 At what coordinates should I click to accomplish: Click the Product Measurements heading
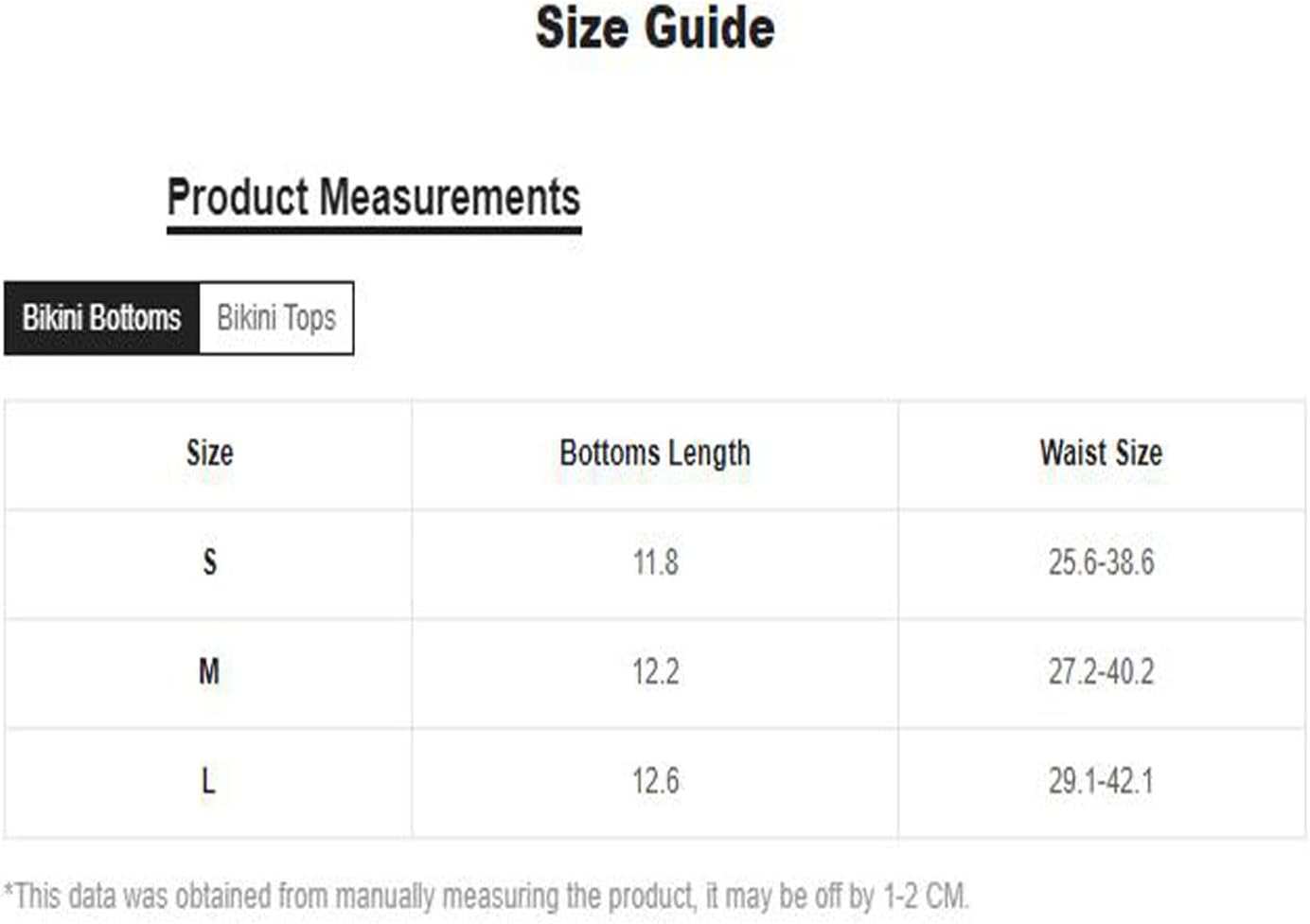(374, 197)
